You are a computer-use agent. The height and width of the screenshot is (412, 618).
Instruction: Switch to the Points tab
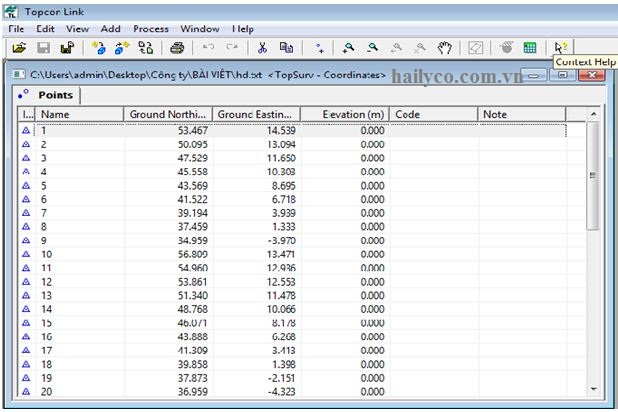(47, 95)
